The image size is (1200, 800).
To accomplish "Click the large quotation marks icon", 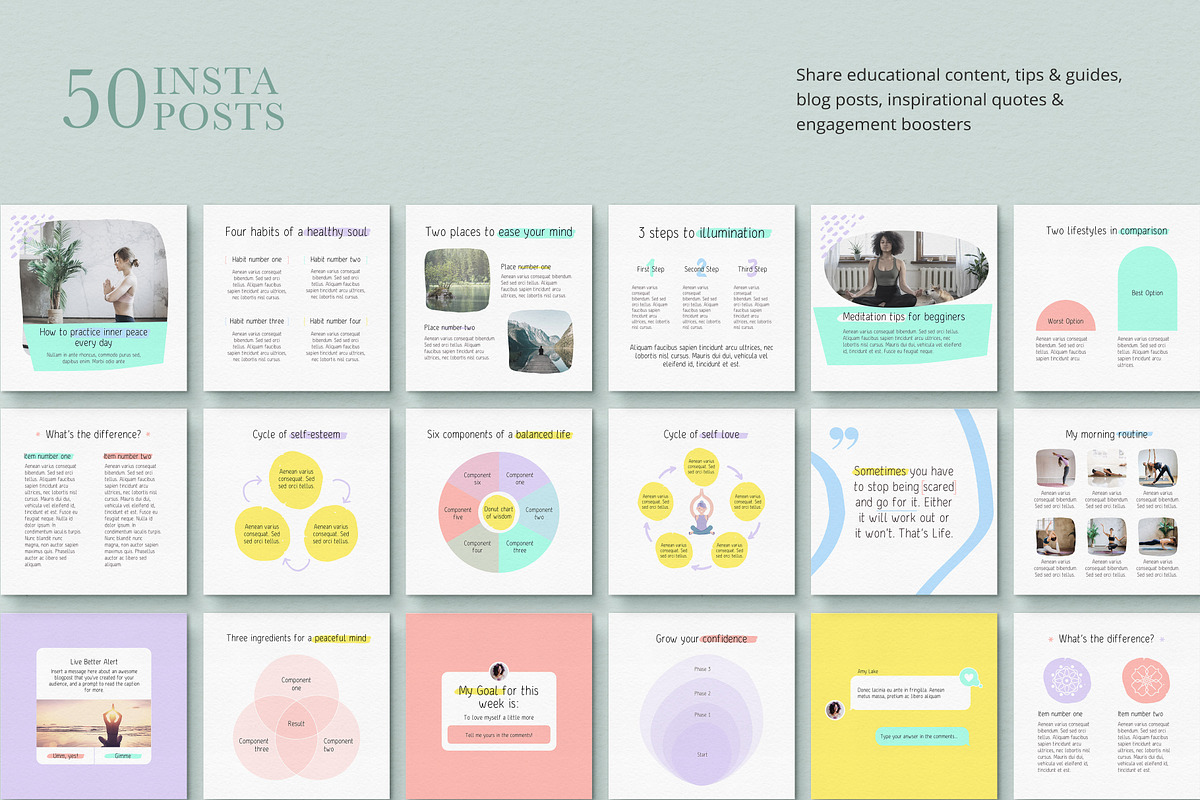I will (x=844, y=438).
